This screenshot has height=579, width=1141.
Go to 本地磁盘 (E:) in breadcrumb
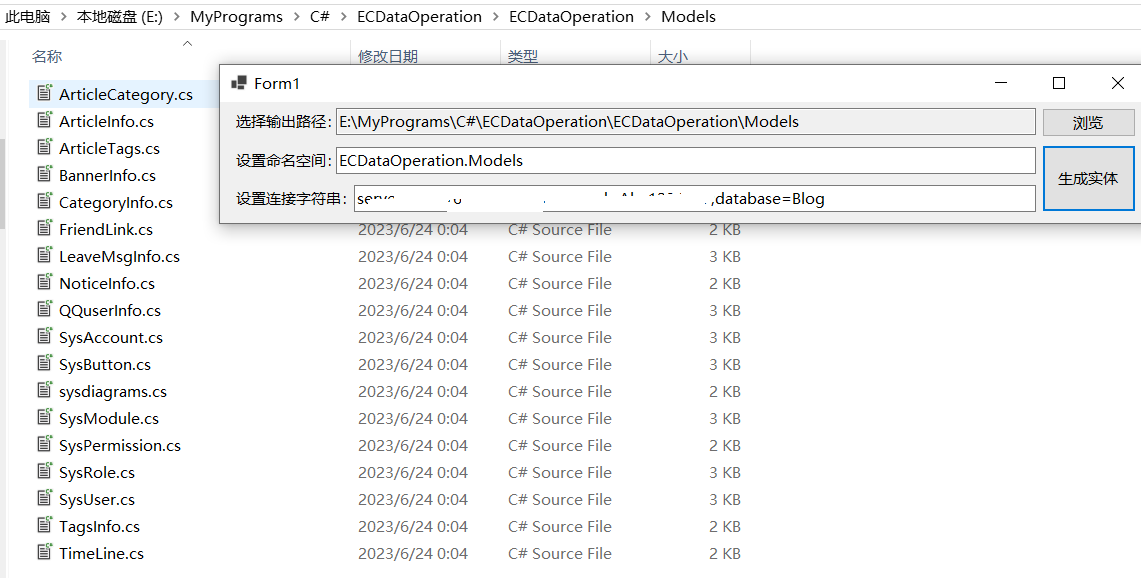(120, 16)
